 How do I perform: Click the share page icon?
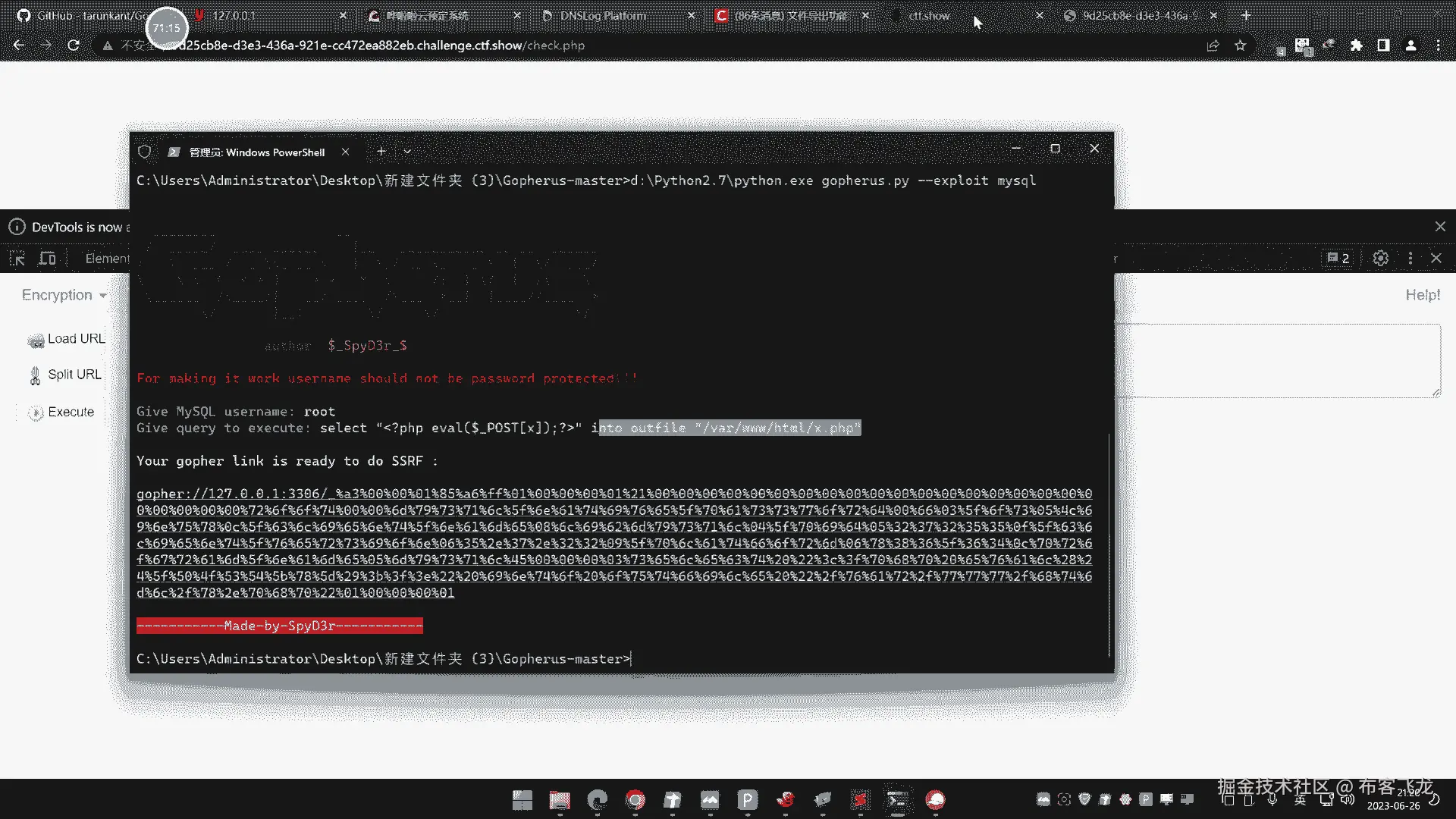coord(1213,45)
